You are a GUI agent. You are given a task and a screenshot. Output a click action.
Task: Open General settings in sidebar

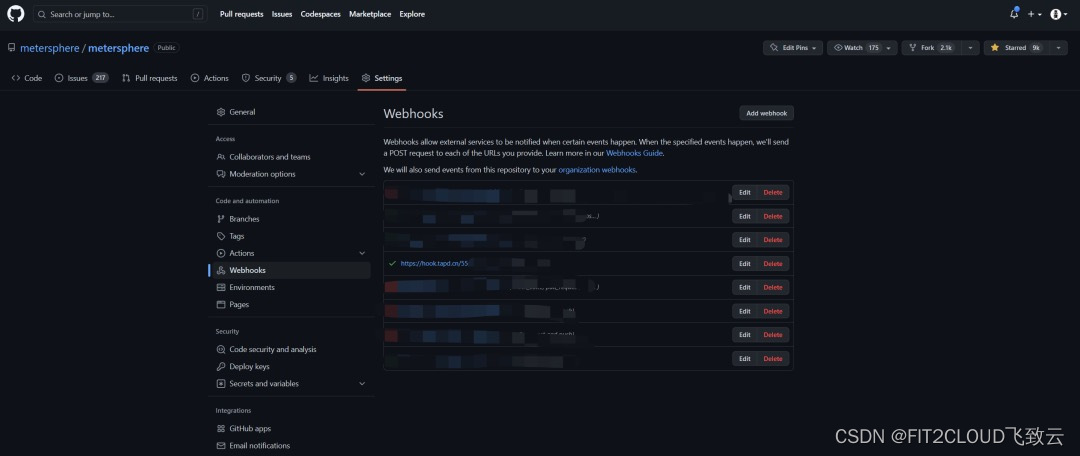click(289, 112)
